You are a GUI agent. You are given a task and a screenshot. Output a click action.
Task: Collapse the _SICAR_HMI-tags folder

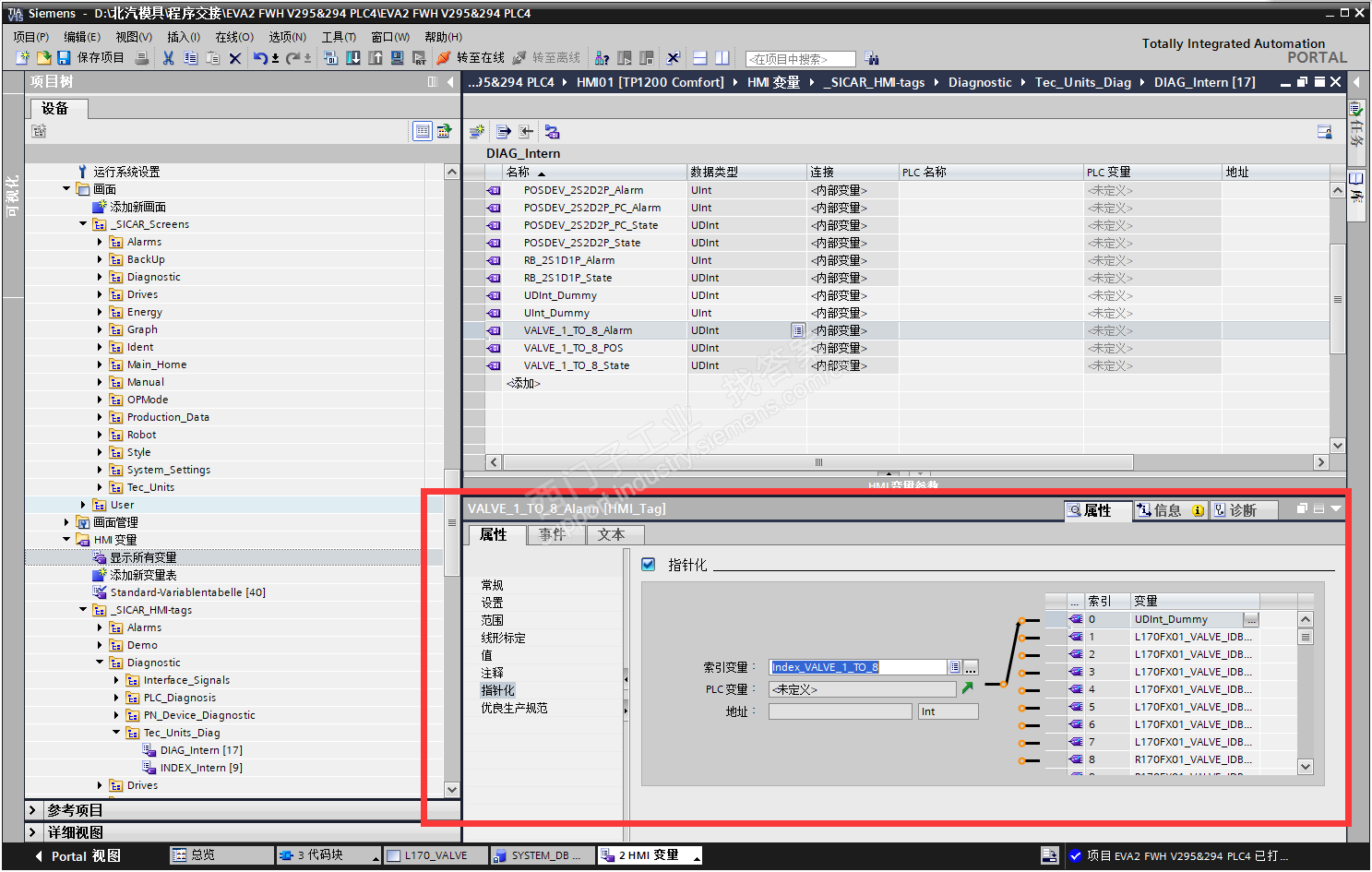point(83,610)
